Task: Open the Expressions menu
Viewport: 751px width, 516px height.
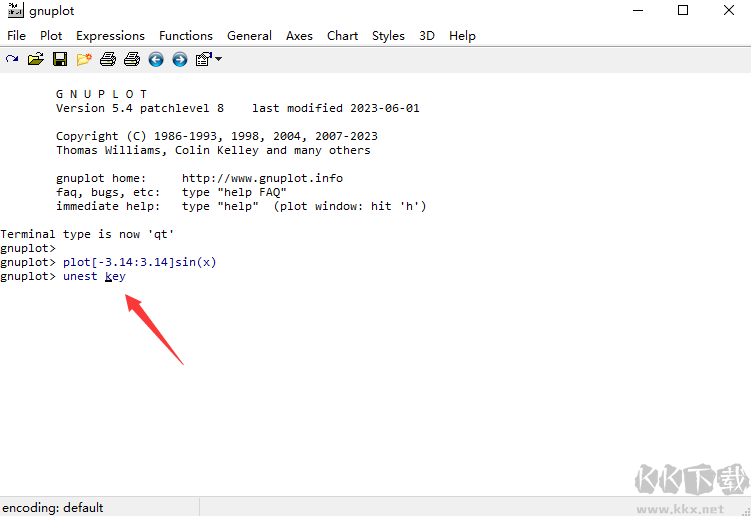Action: point(110,35)
